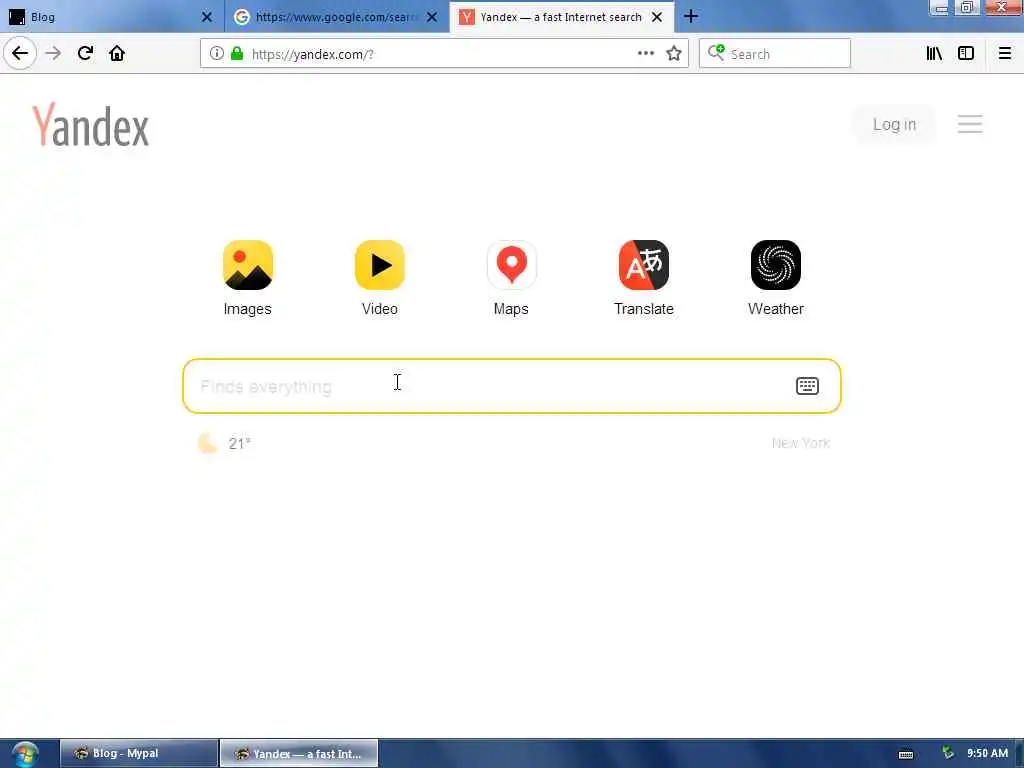This screenshot has width=1024, height=768.
Task: Switch to the Blog tab
Action: 112,17
